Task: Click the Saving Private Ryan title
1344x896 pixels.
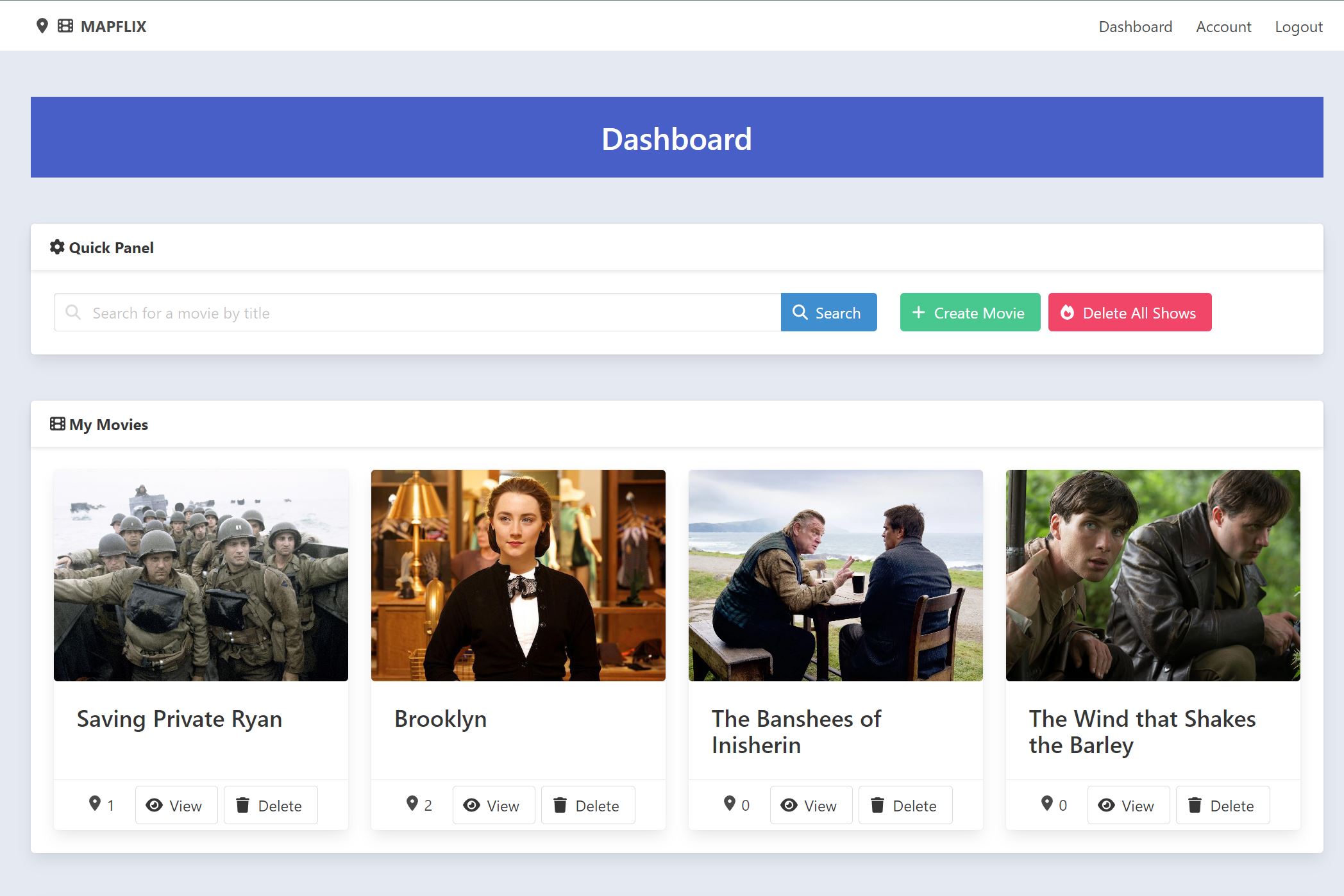Action: coord(180,719)
